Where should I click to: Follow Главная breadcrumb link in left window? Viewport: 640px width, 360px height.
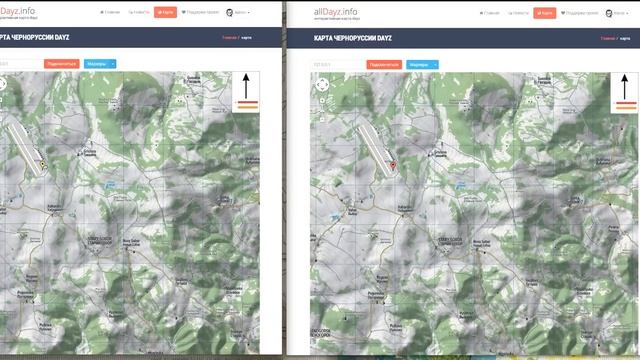(229, 38)
